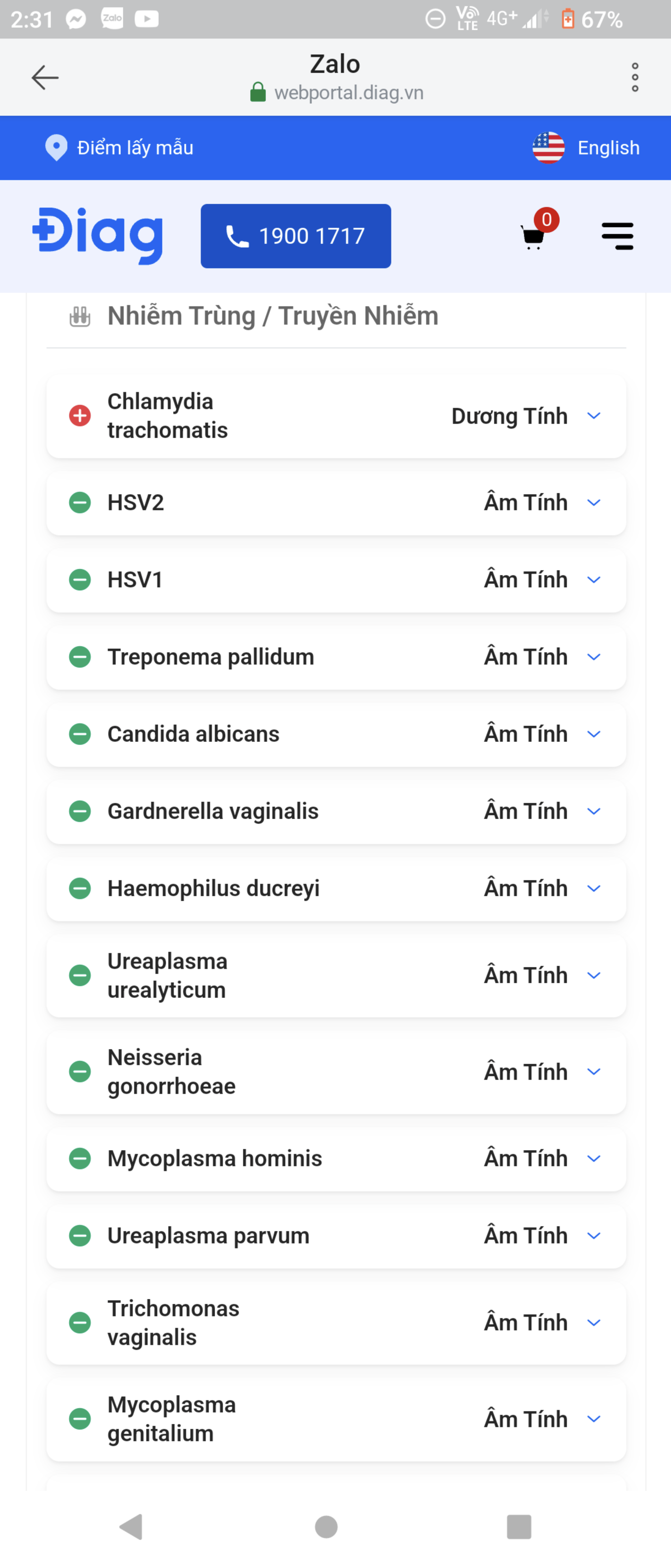Open the hamburger menu
This screenshot has height=1568, width=671.
(617, 236)
